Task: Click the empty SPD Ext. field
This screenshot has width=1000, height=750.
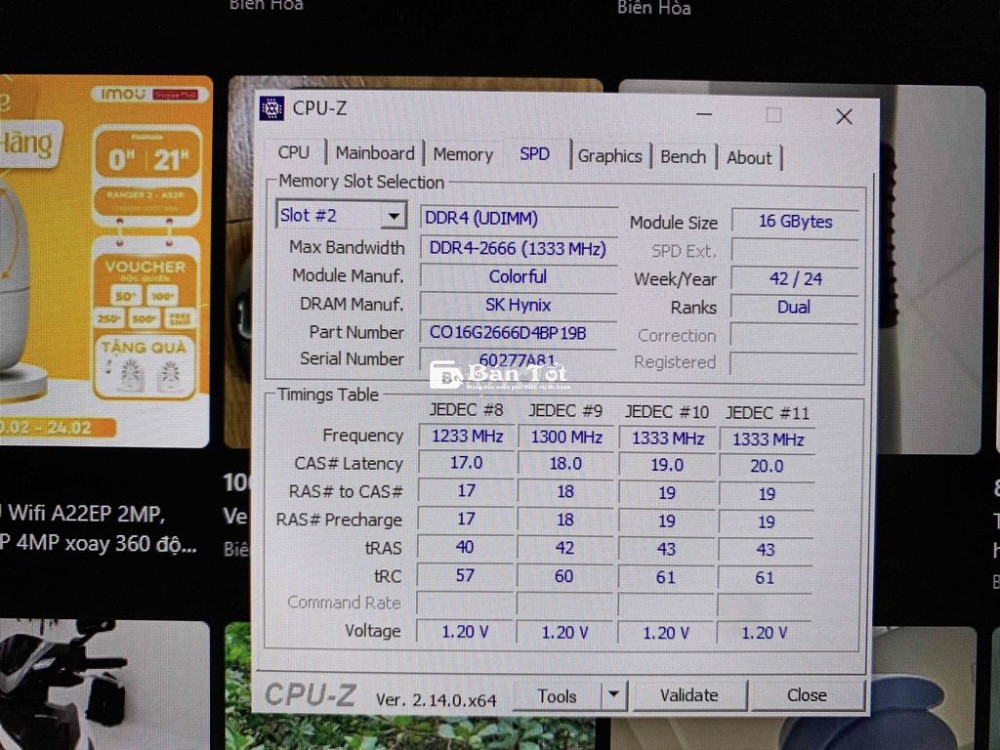Action: point(795,250)
